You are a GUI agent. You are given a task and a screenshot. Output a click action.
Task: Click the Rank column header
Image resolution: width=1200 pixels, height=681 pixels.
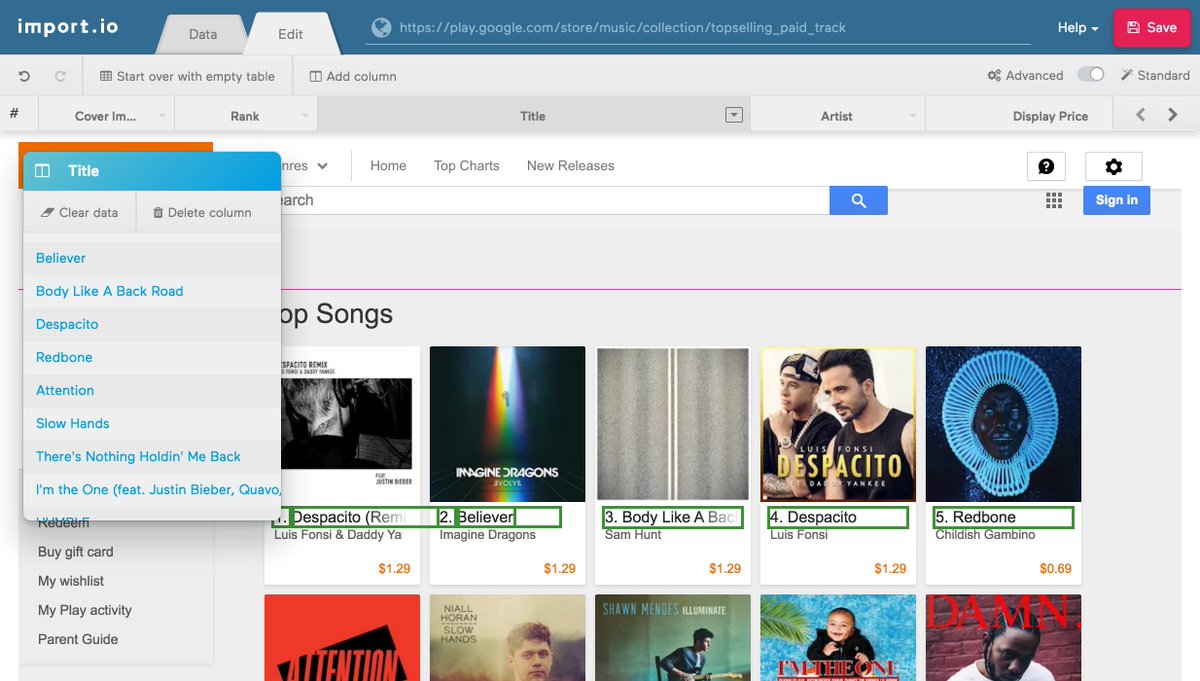tap(245, 116)
